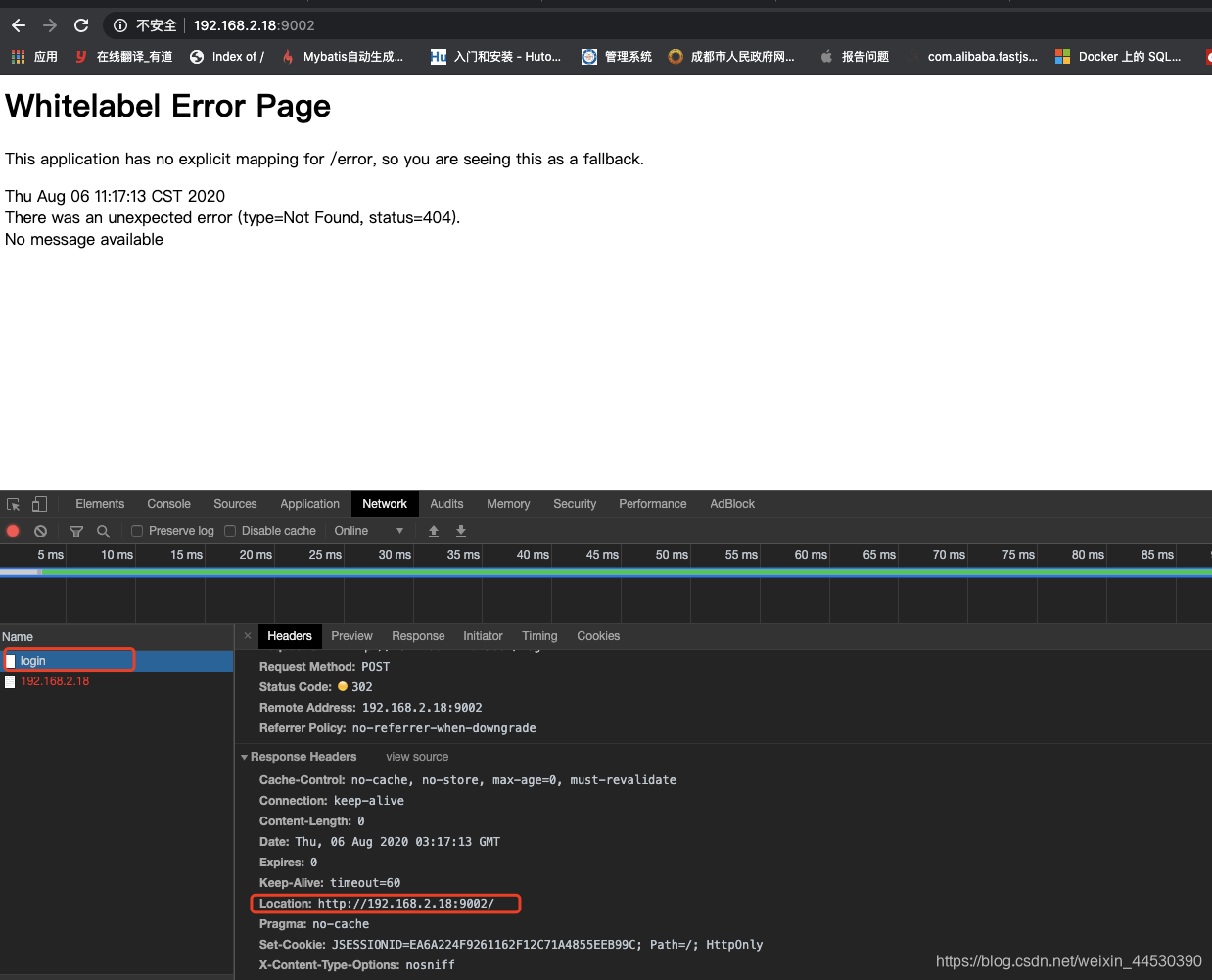The width and height of the screenshot is (1212, 980).
Task: Open the 管理系统 bookmark
Action: (x=617, y=57)
